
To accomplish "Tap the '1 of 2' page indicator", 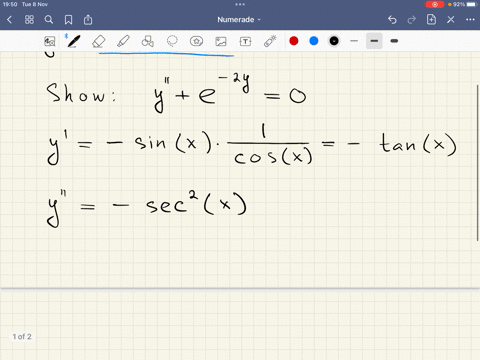I will 22,337.
